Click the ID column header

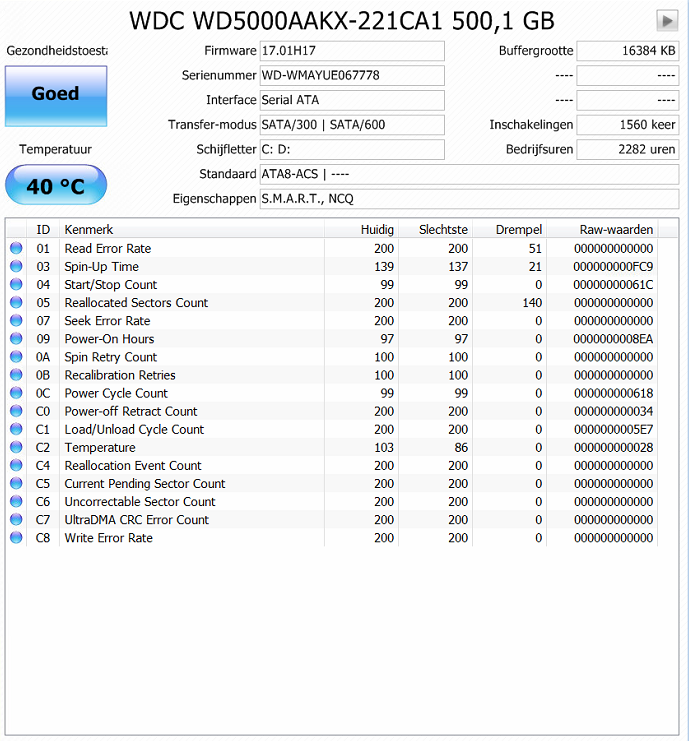tap(43, 230)
